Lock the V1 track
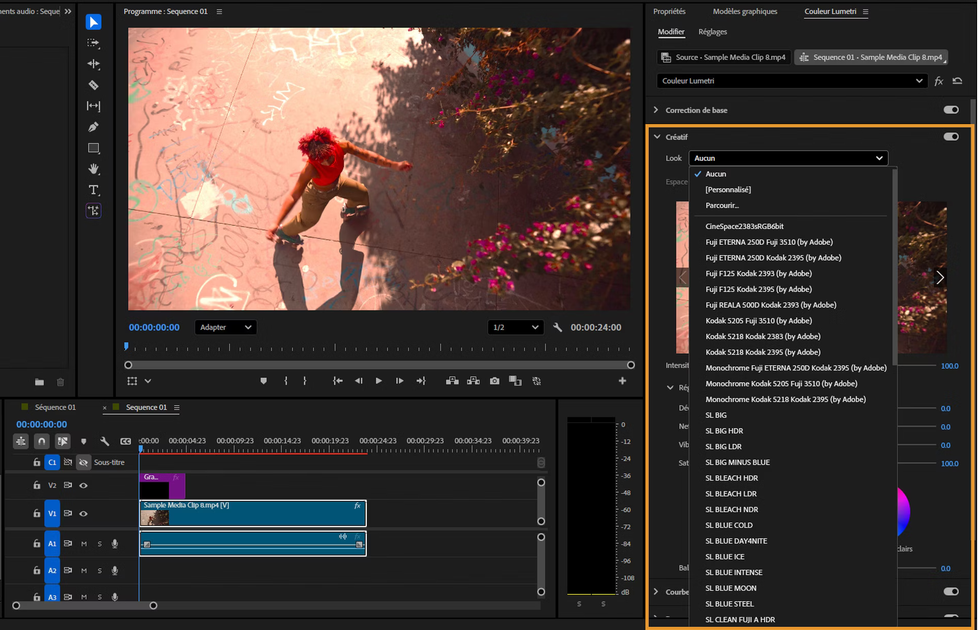This screenshot has height=631, width=978. coord(37,514)
